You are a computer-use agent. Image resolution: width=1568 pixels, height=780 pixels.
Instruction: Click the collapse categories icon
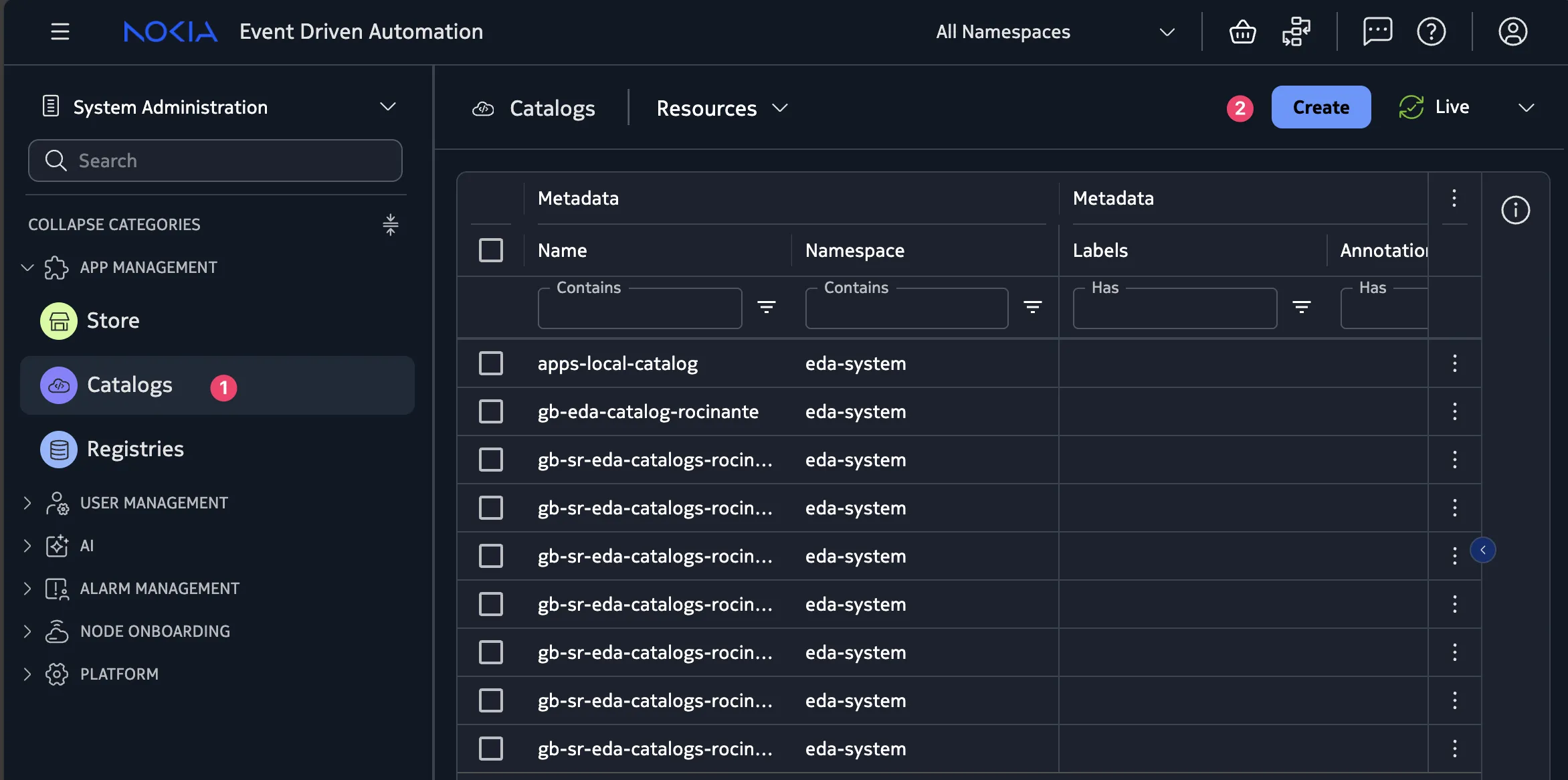click(391, 225)
